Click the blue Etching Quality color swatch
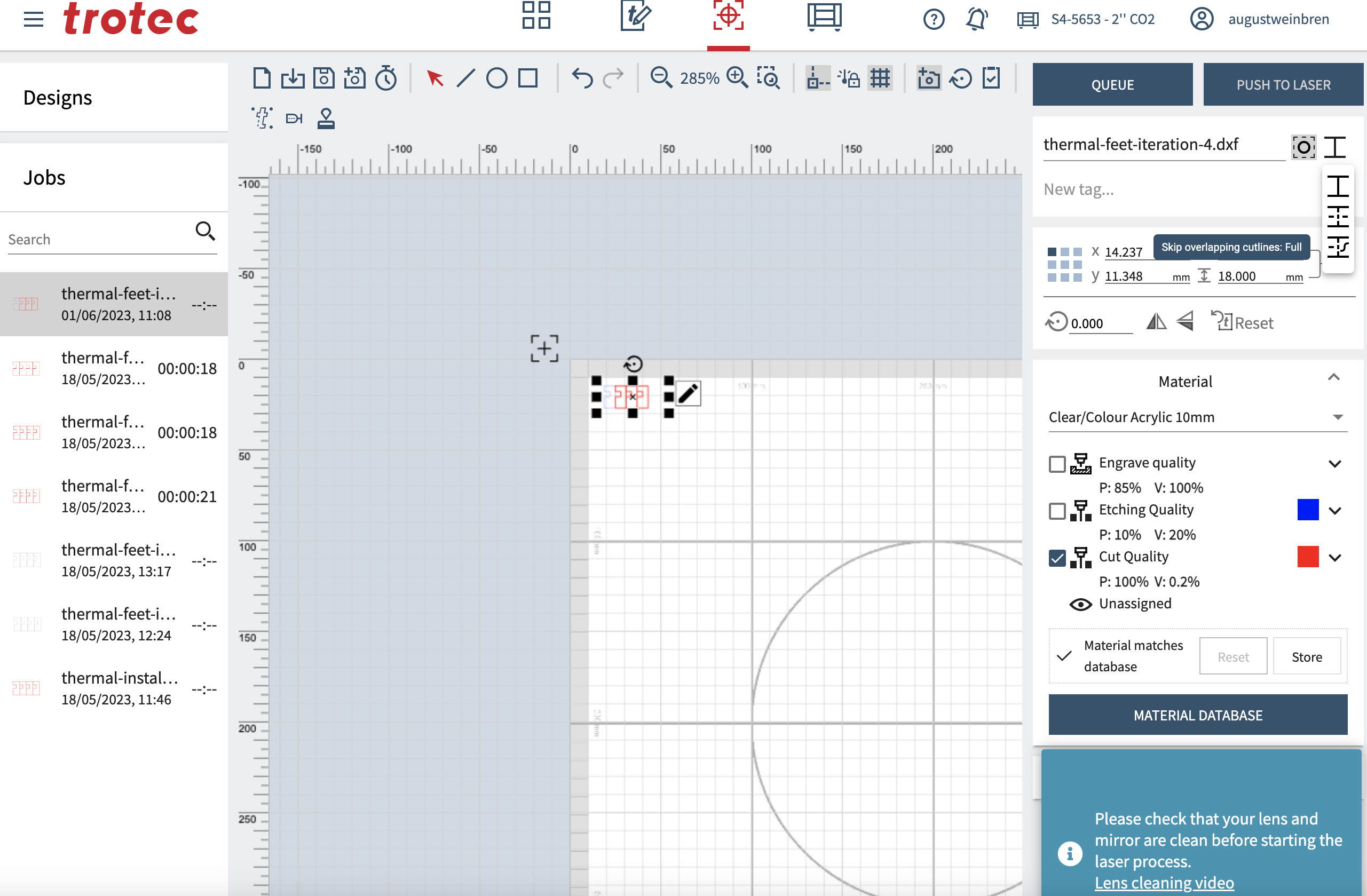This screenshot has height=896, width=1367. (1307, 510)
